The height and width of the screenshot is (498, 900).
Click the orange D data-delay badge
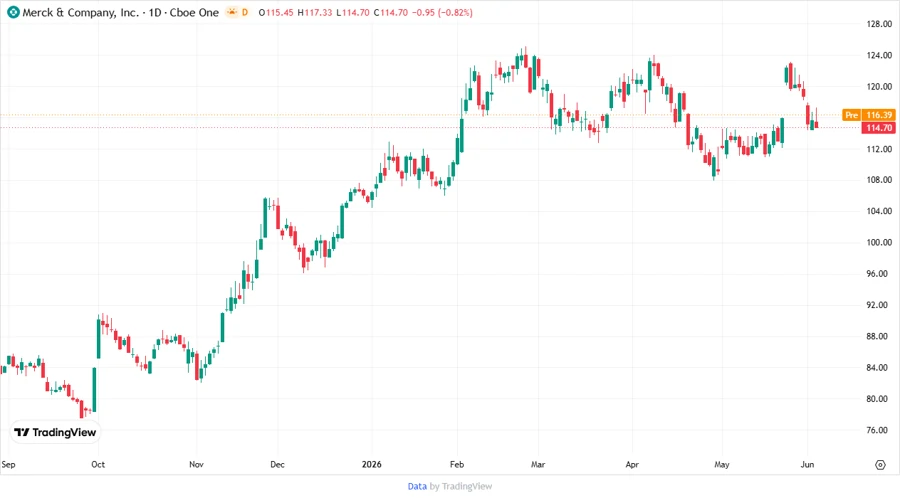coord(245,13)
